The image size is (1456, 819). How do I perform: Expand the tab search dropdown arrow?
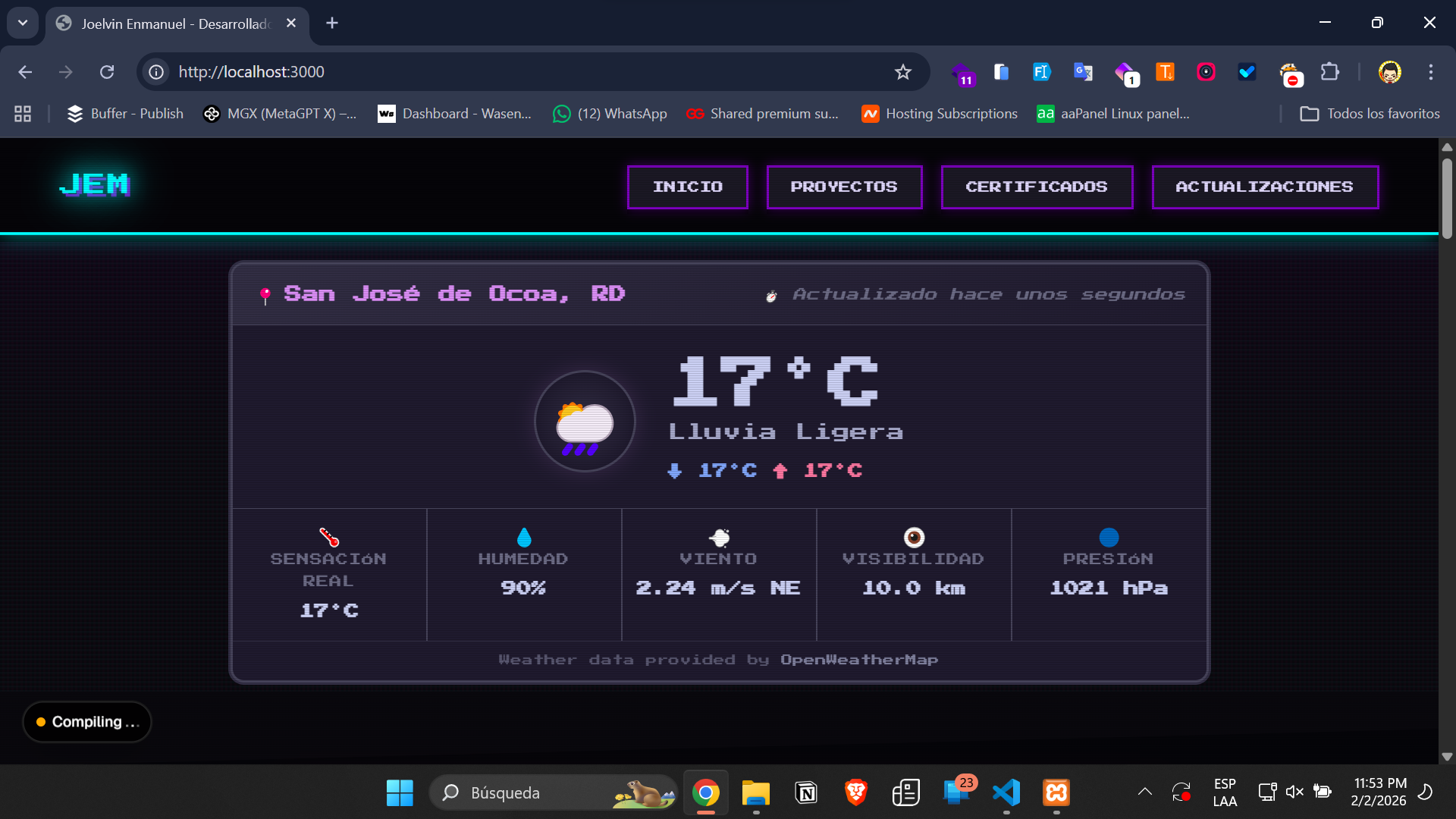point(23,23)
